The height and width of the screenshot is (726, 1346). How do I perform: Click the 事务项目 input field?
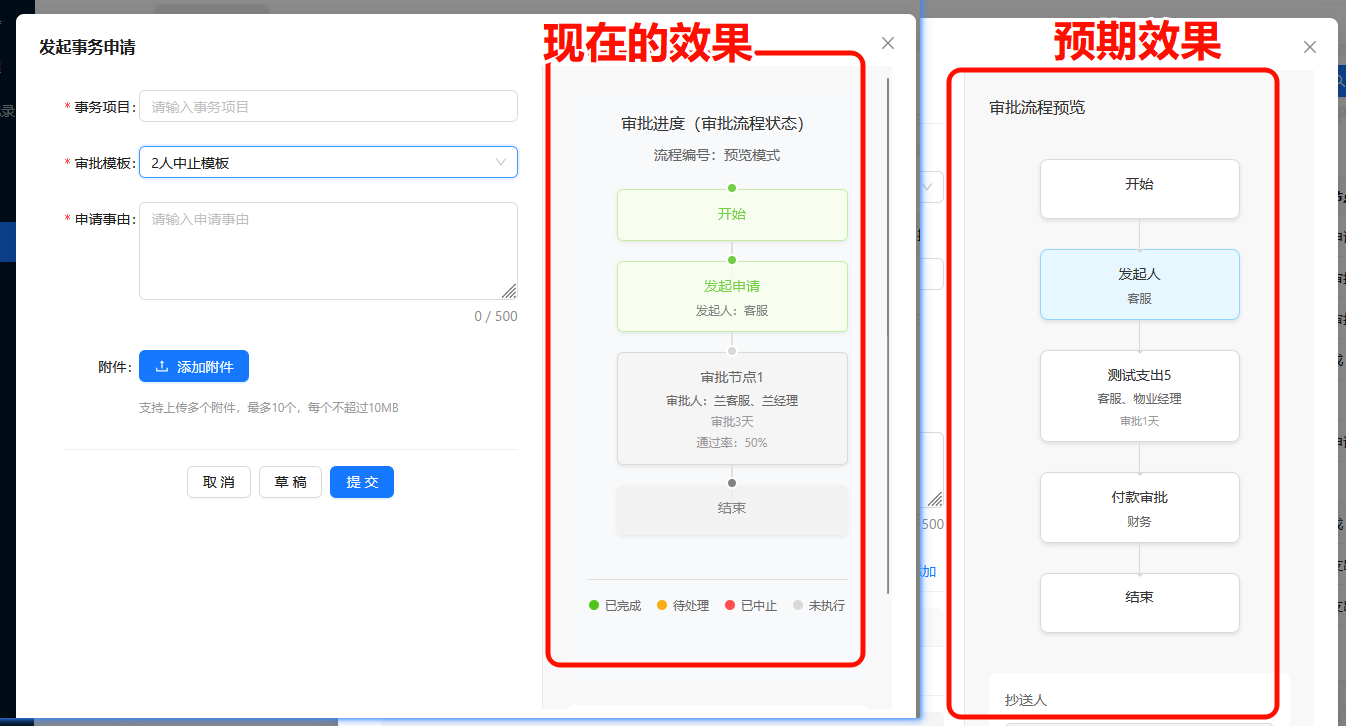pyautogui.click(x=328, y=106)
